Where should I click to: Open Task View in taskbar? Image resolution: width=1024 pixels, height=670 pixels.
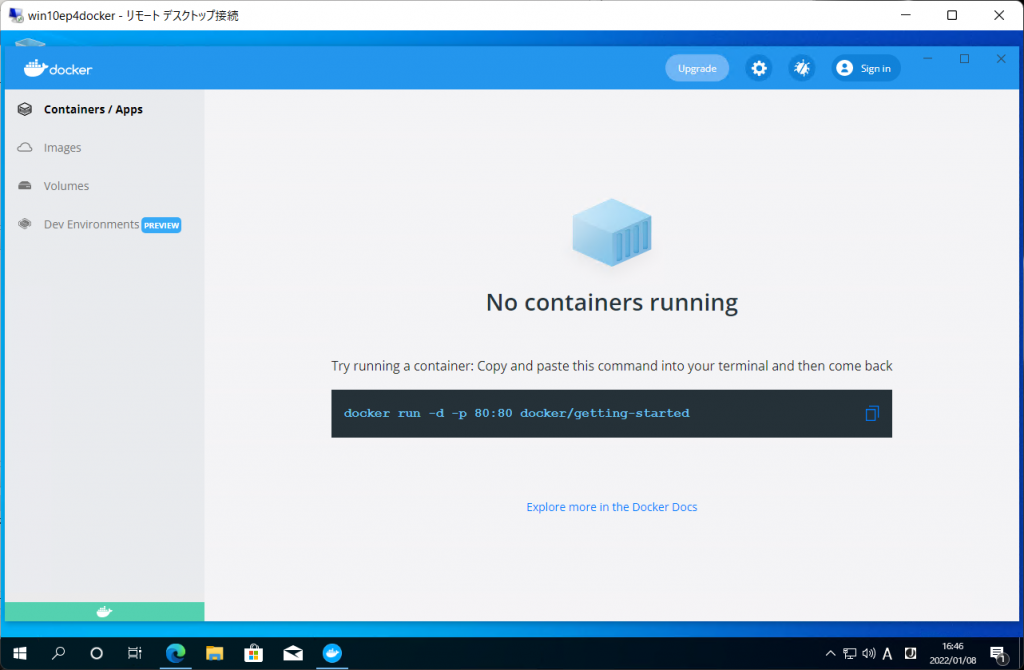[x=135, y=653]
